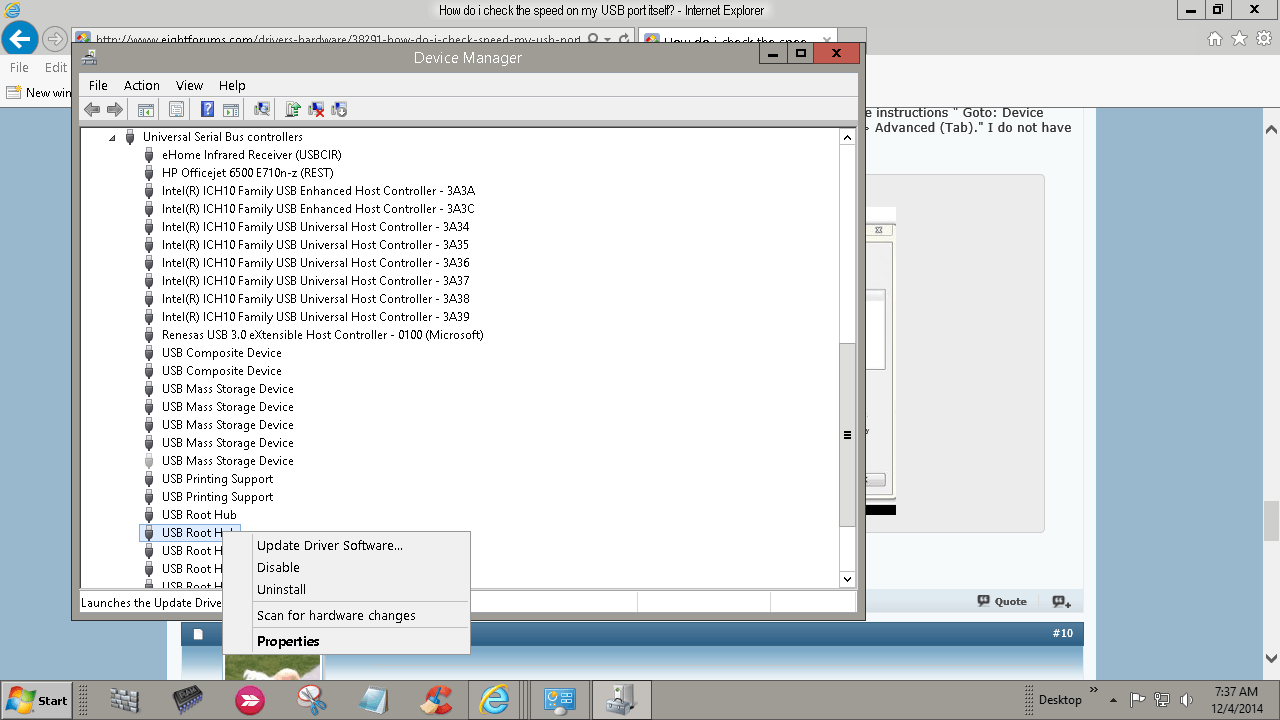Screen dimensions: 1280x720
Task: Toggle the Show/Hide Console Tree toolbar icon
Action: (x=146, y=109)
